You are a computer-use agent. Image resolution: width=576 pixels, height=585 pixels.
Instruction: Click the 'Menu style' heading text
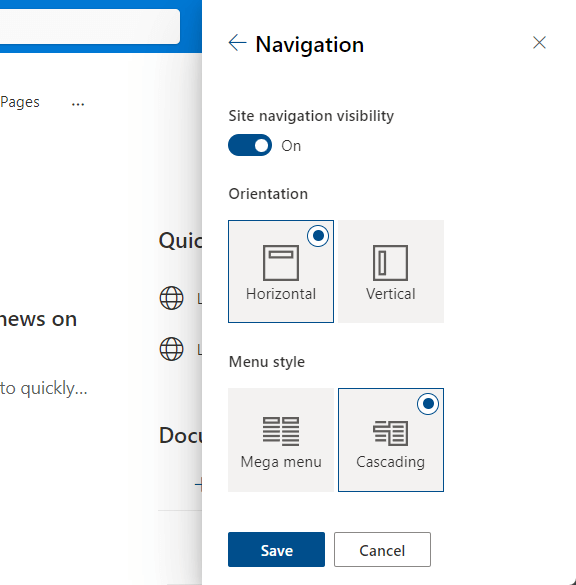pos(267,362)
